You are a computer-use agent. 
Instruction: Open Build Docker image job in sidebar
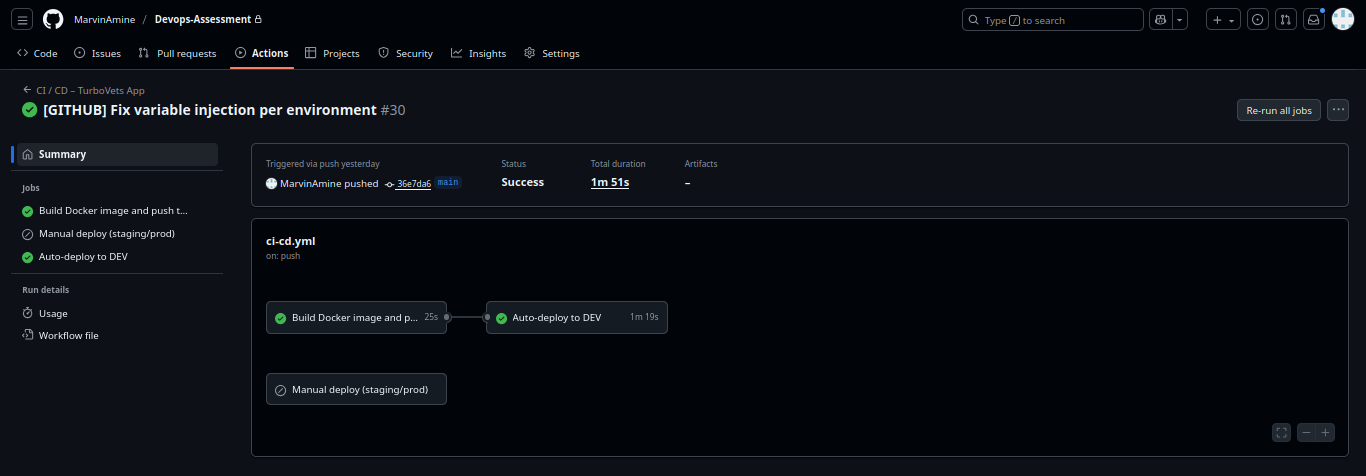(117, 211)
